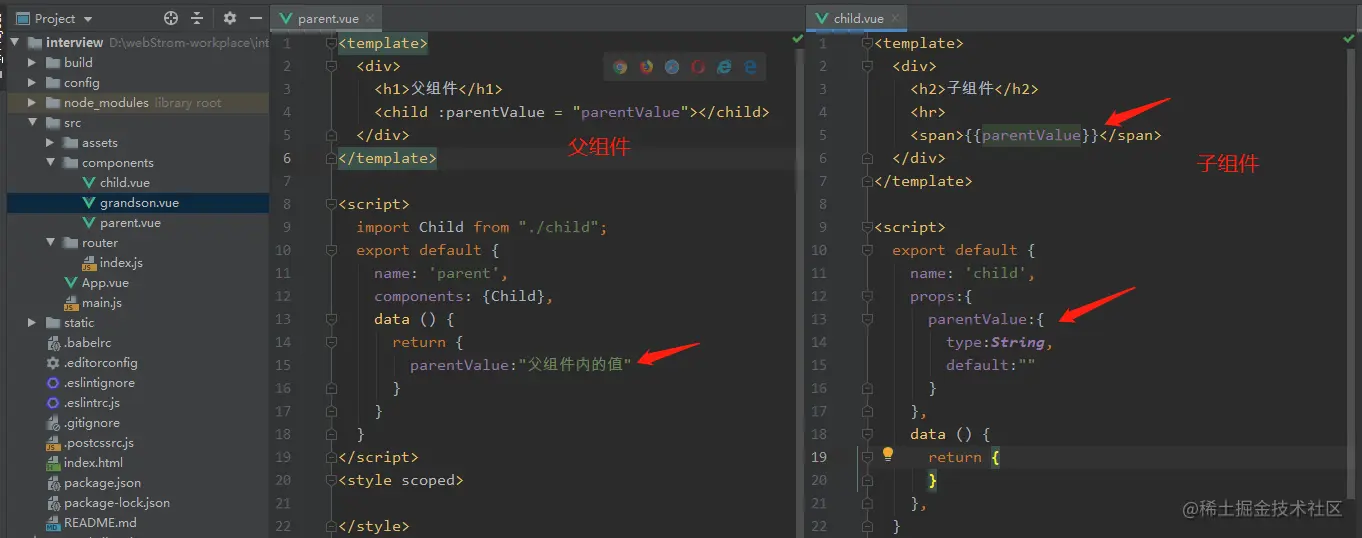
Task: Collapse all with the Project panel icon
Action: coord(197,18)
